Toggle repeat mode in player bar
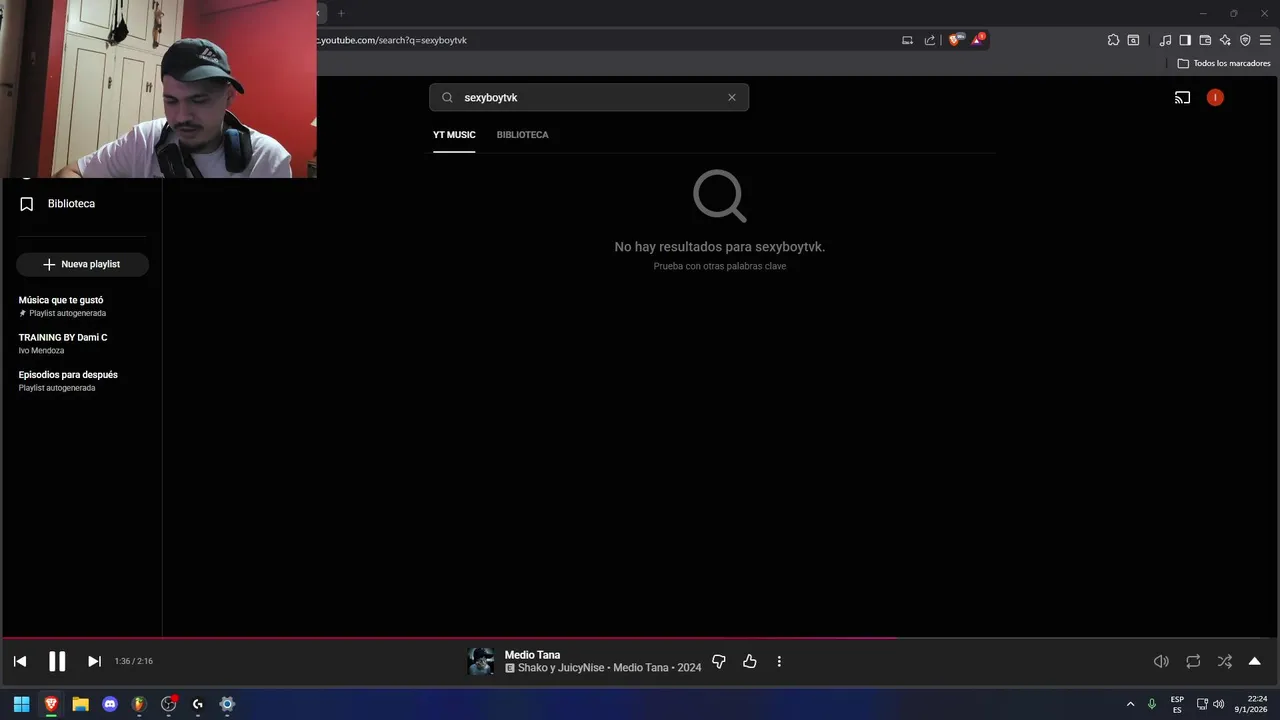The image size is (1280, 720). click(x=1193, y=661)
